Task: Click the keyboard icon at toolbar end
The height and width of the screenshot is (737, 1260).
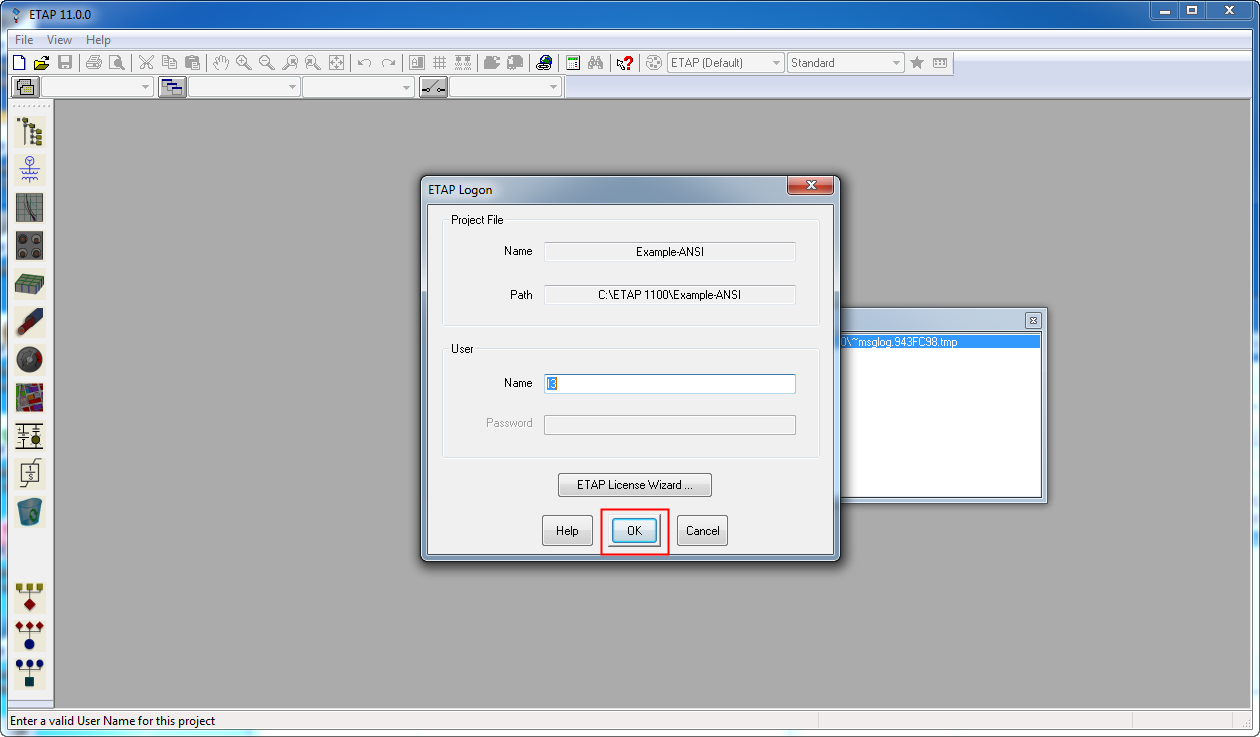Action: pyautogui.click(x=940, y=63)
